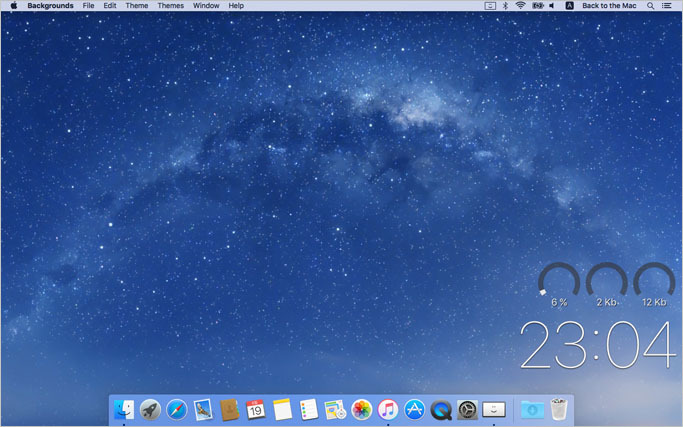Open the Bluetooth status menu

(505, 6)
